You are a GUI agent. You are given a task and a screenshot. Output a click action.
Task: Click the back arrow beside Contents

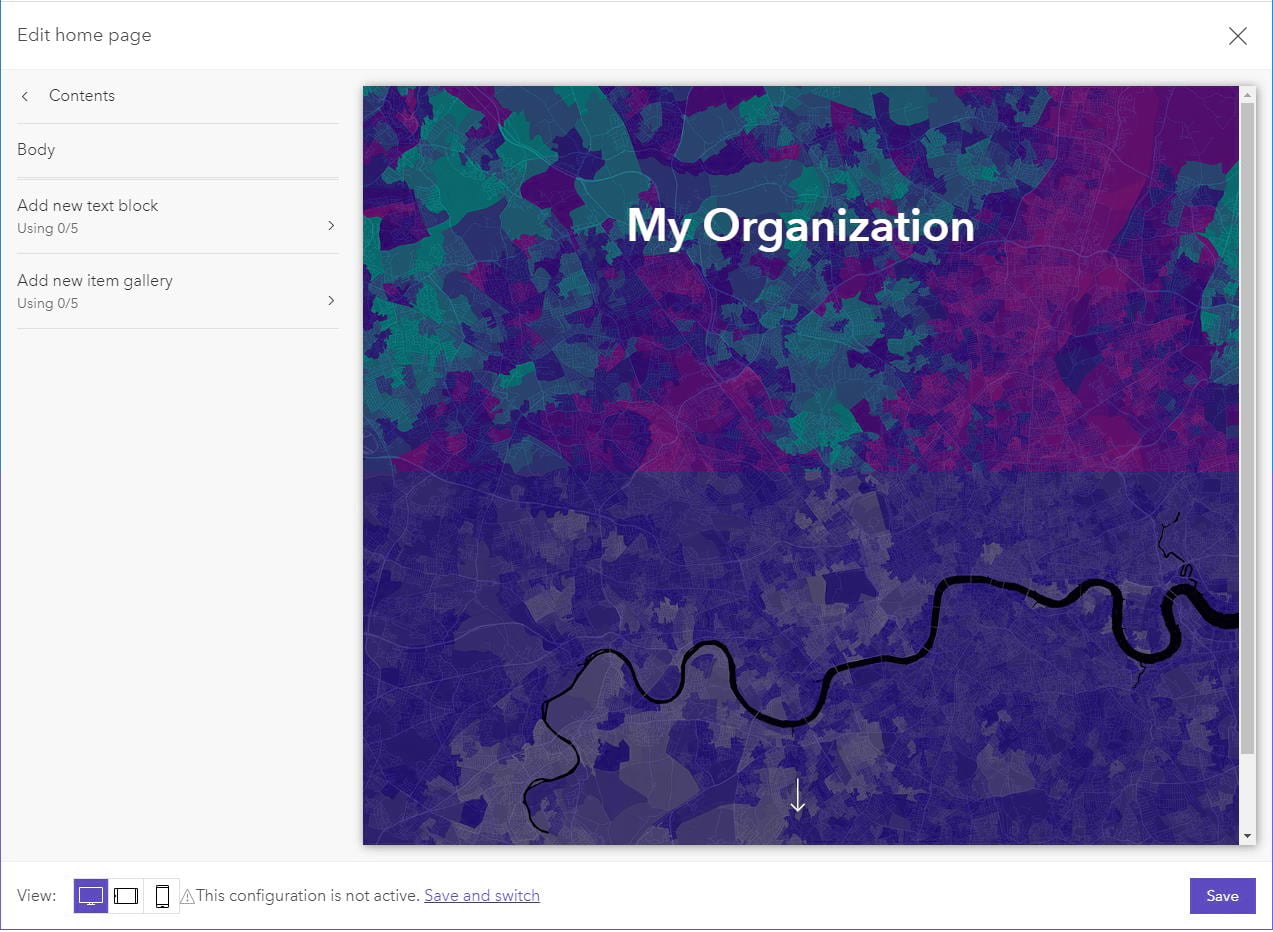click(25, 96)
